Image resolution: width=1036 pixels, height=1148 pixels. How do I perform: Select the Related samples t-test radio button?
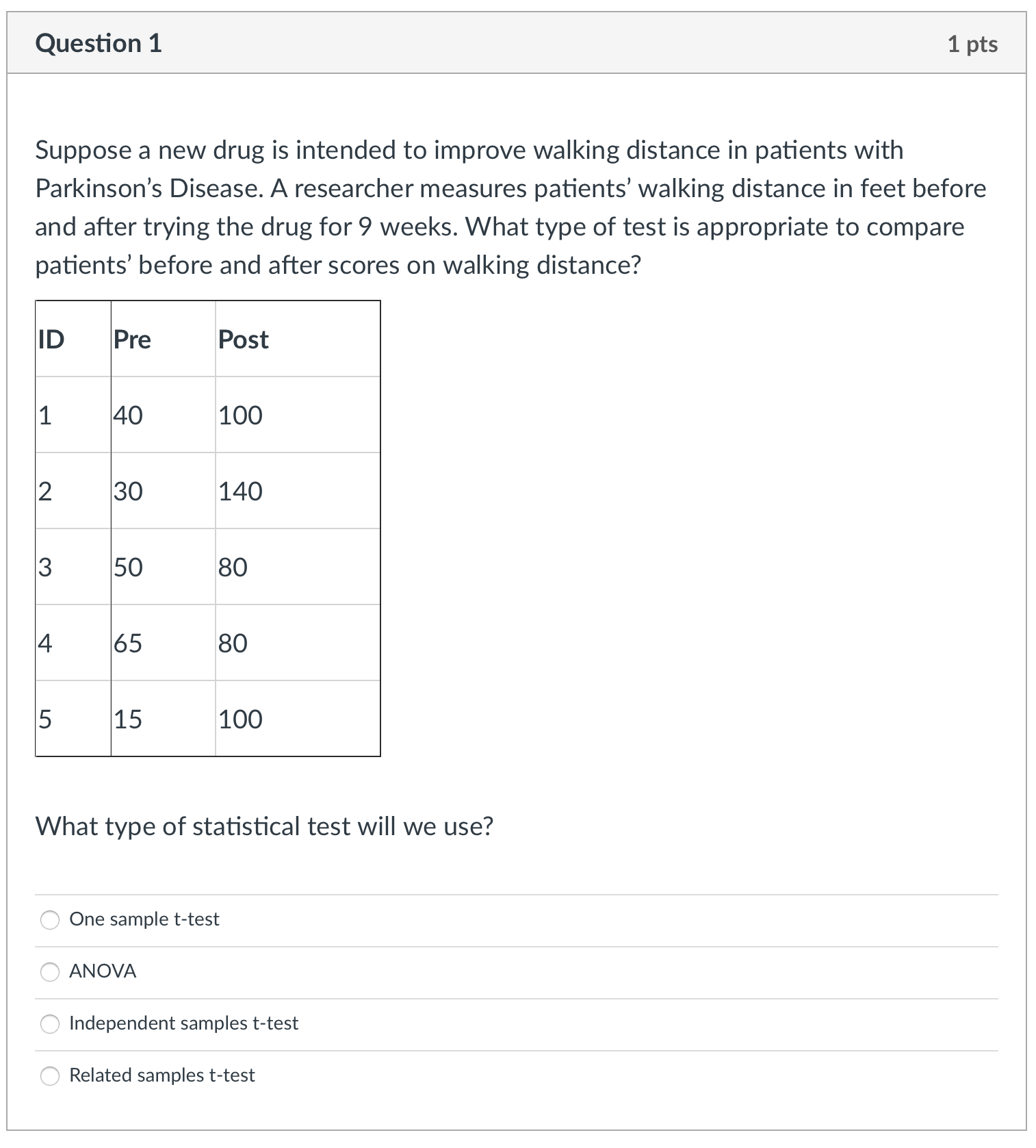(50, 1076)
